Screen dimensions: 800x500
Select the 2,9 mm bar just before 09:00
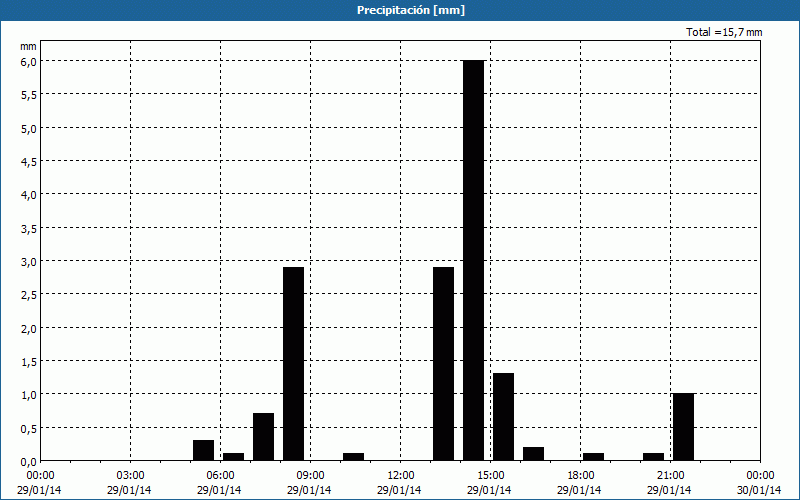tap(293, 364)
